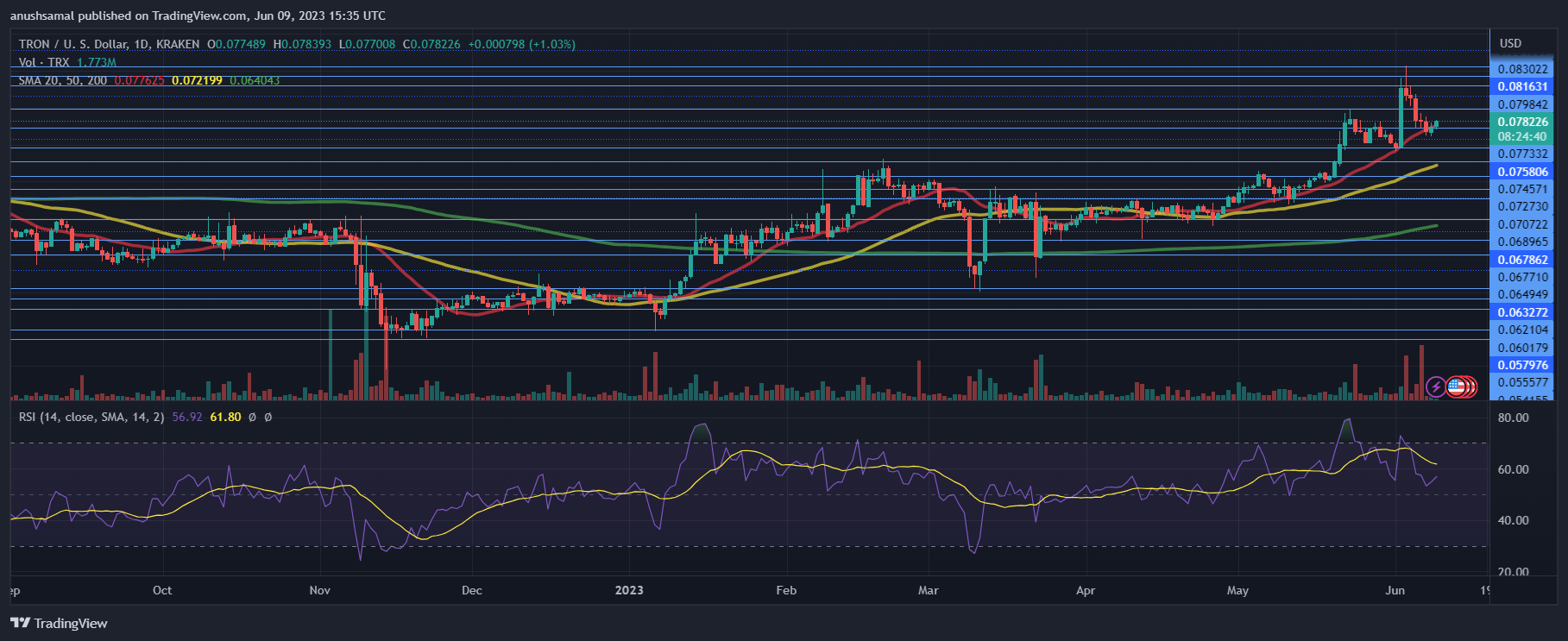Select the Vol · TRX indicator legend
Viewport: 1568px width, 641px height.
tap(45, 62)
